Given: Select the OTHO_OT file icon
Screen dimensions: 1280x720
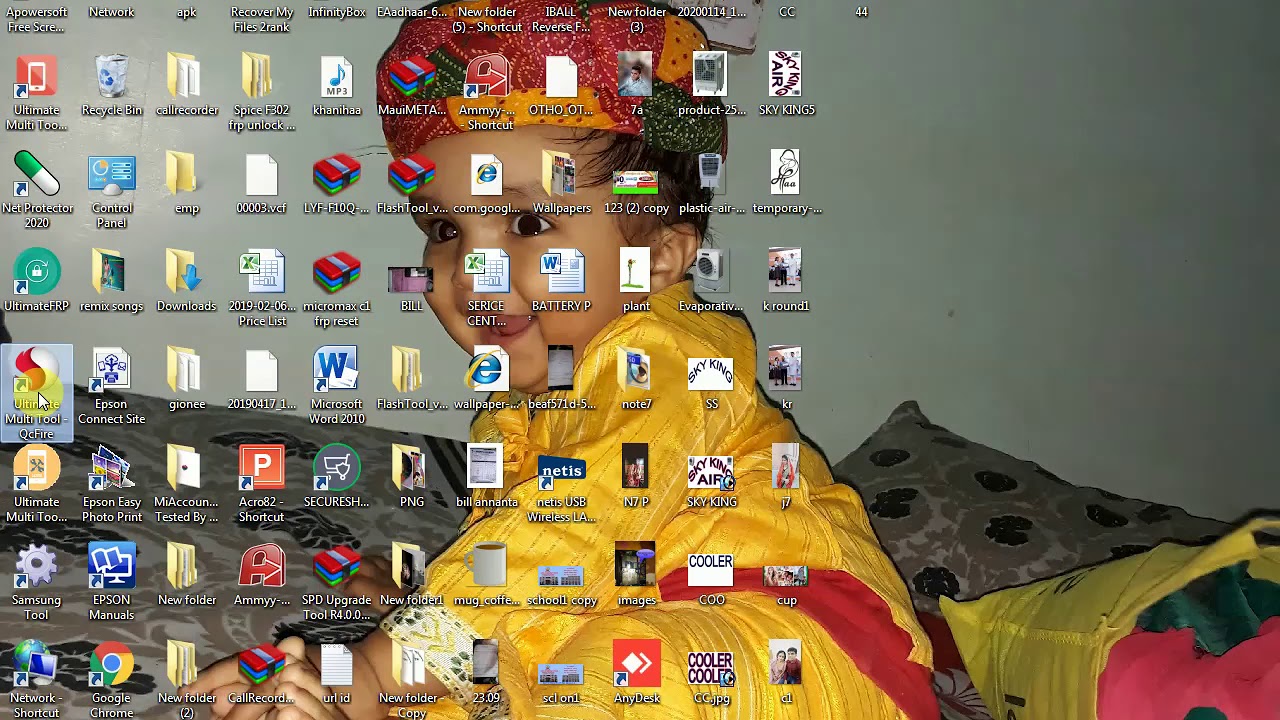Looking at the screenshot, I should 562,78.
